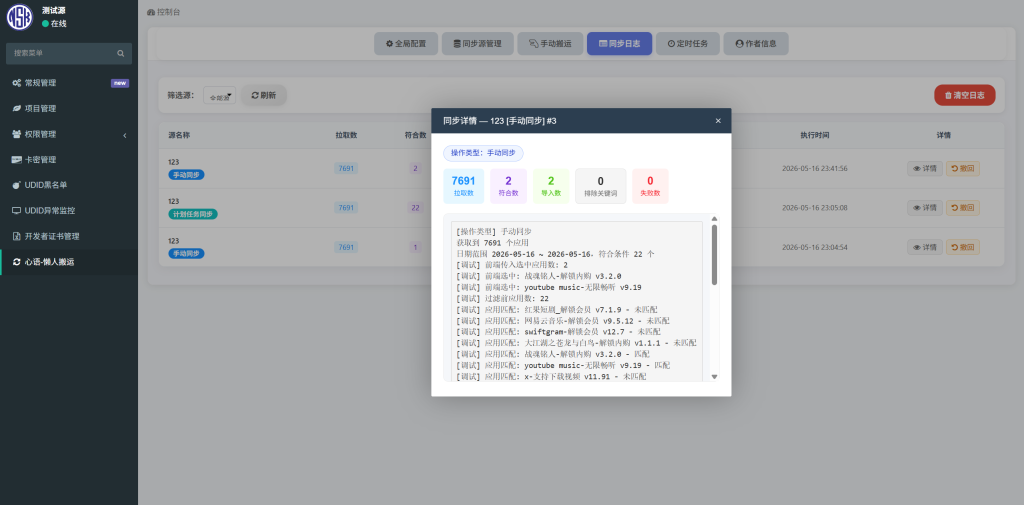Click the 项目管理 leaf icon
This screenshot has width=1024, height=505.
click(16, 108)
